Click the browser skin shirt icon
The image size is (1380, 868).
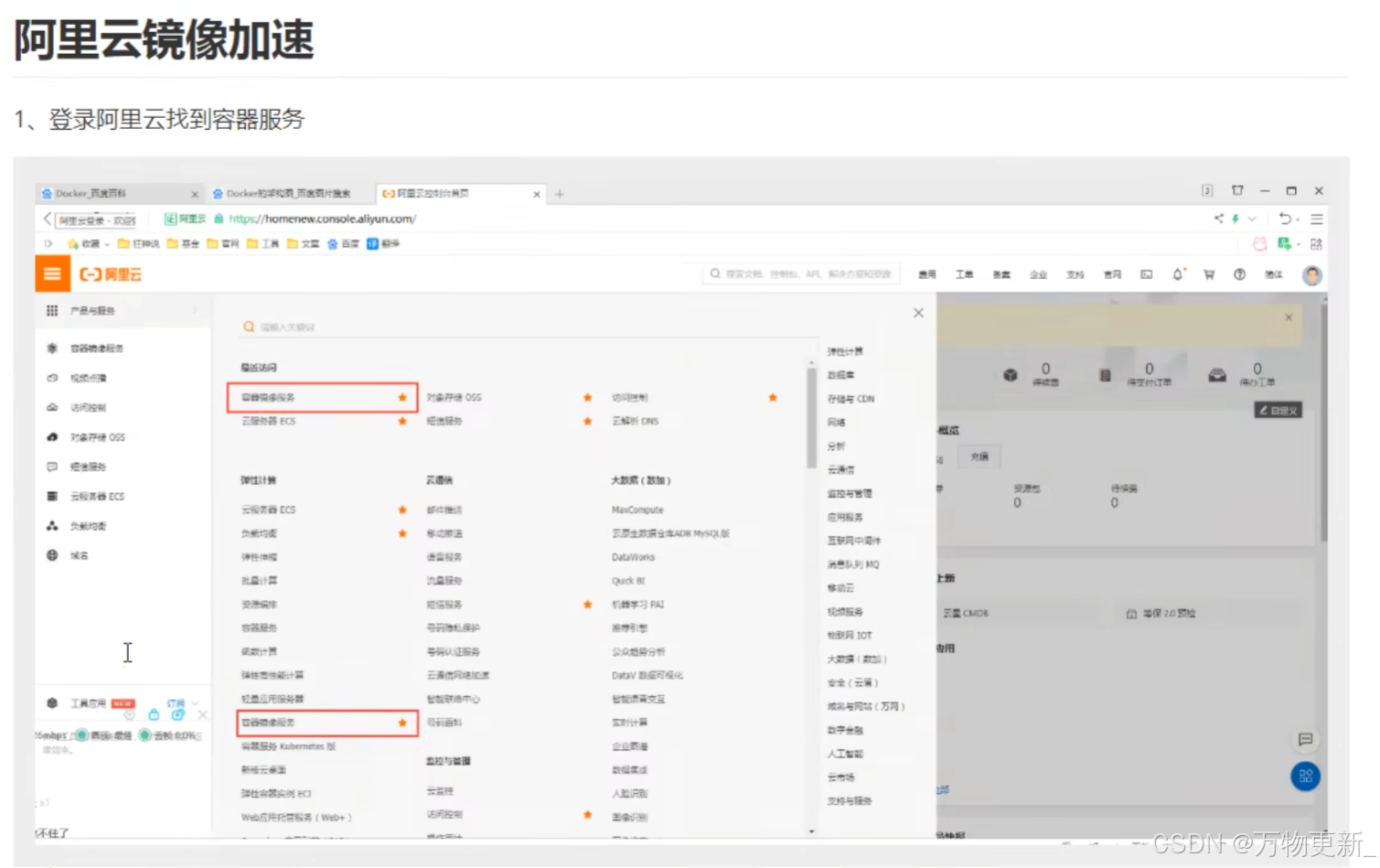point(1237,190)
